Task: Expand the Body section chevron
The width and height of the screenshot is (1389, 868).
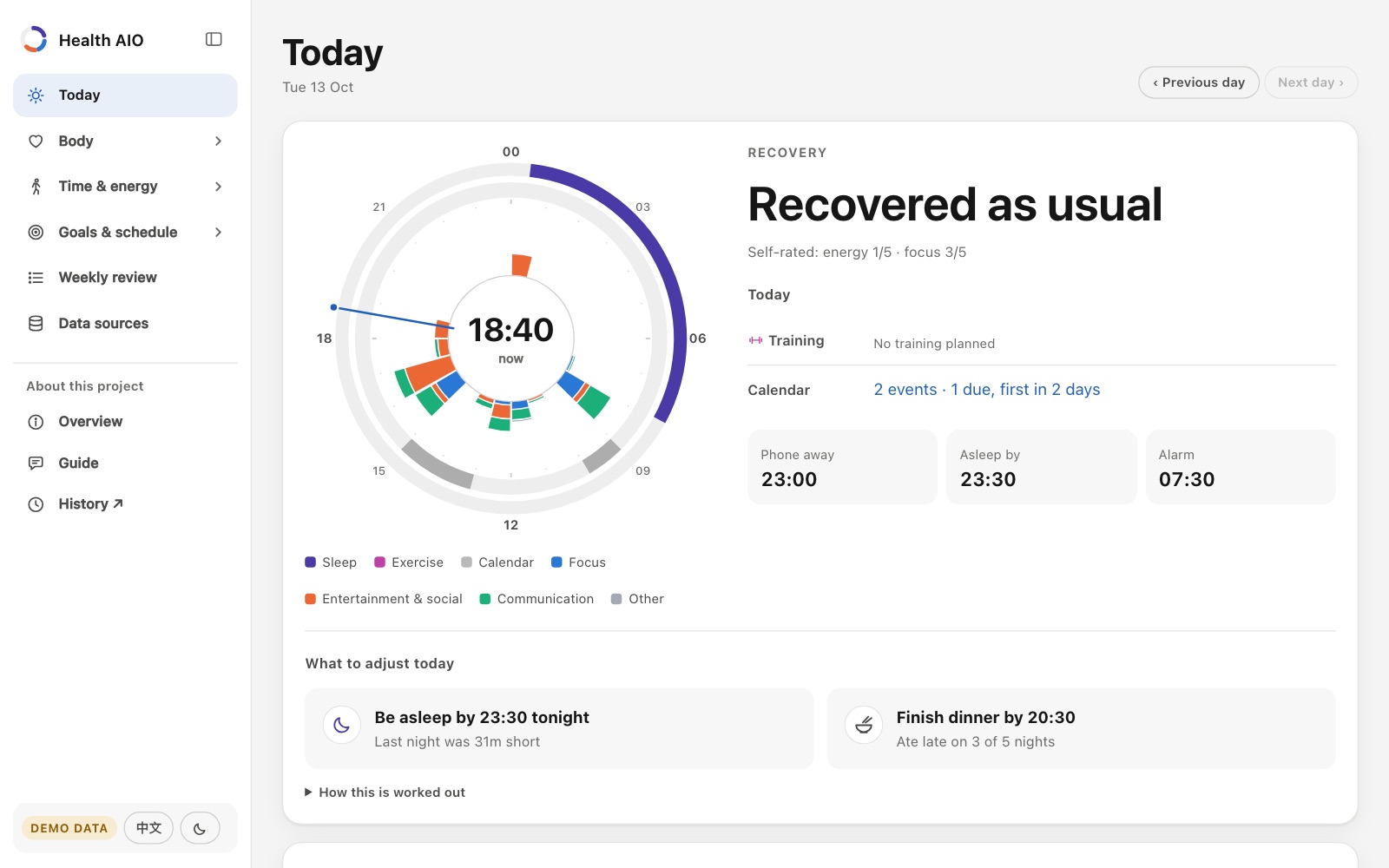Action: coord(218,141)
